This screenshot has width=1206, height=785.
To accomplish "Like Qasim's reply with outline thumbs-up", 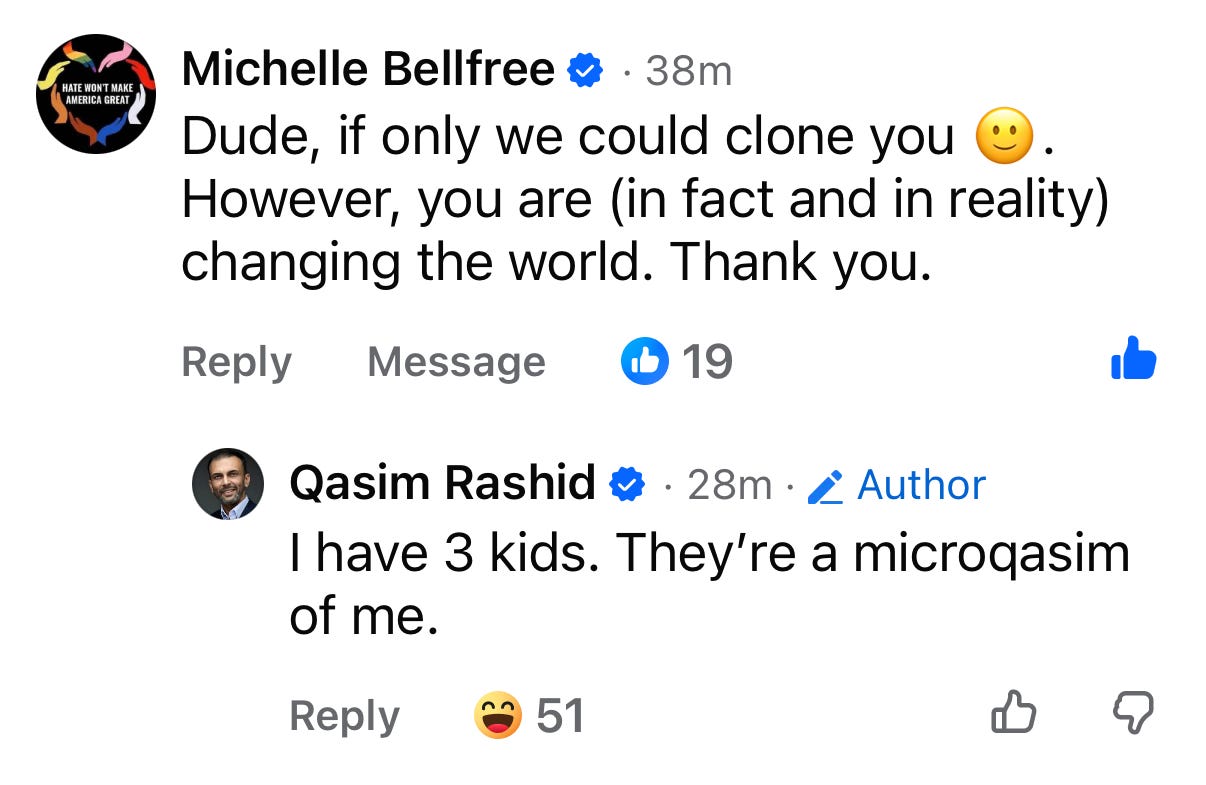I will [1012, 714].
